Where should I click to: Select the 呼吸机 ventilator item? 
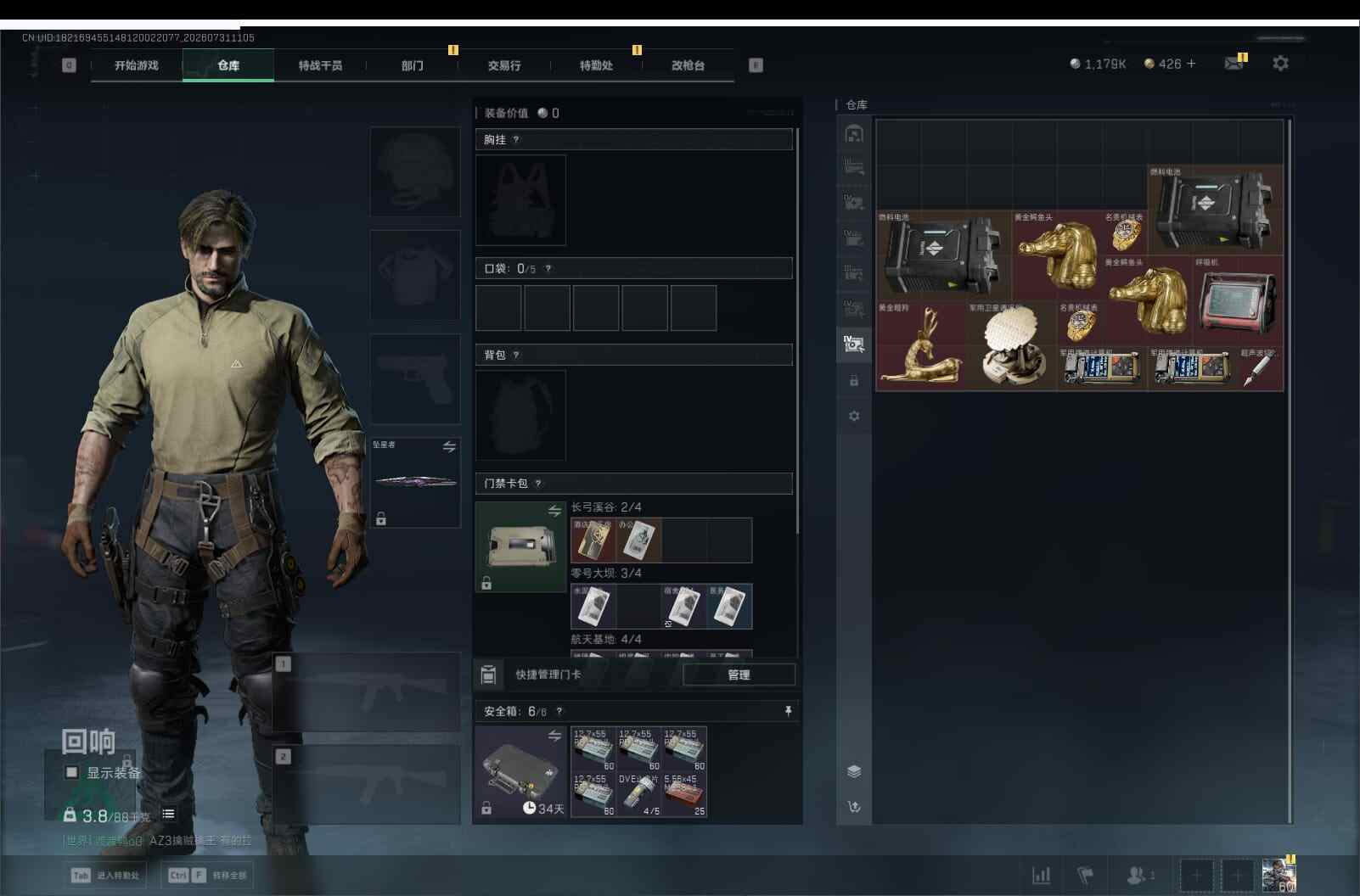click(x=1238, y=300)
